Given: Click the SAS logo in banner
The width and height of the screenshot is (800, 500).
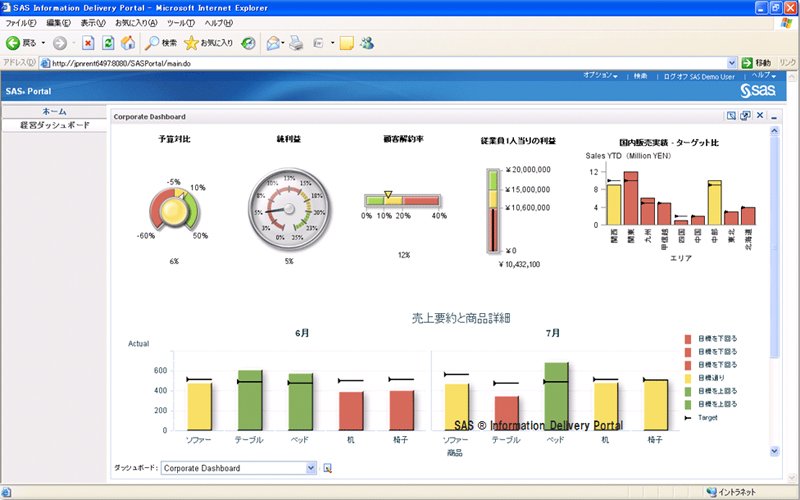Looking at the screenshot, I should [x=758, y=90].
